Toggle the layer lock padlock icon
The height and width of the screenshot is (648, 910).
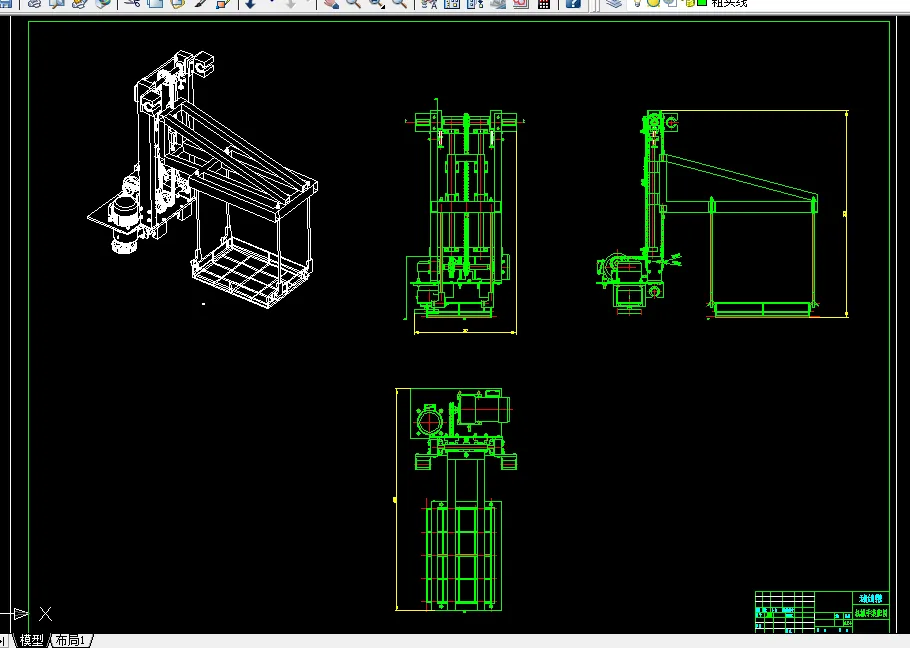pyautogui.click(x=690, y=2)
